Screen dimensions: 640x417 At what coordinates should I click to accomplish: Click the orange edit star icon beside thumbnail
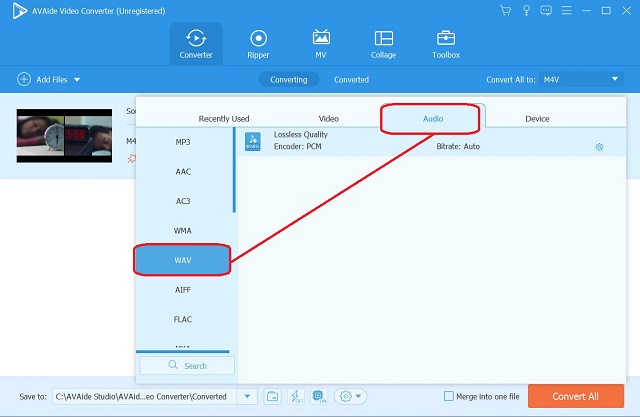tap(131, 158)
